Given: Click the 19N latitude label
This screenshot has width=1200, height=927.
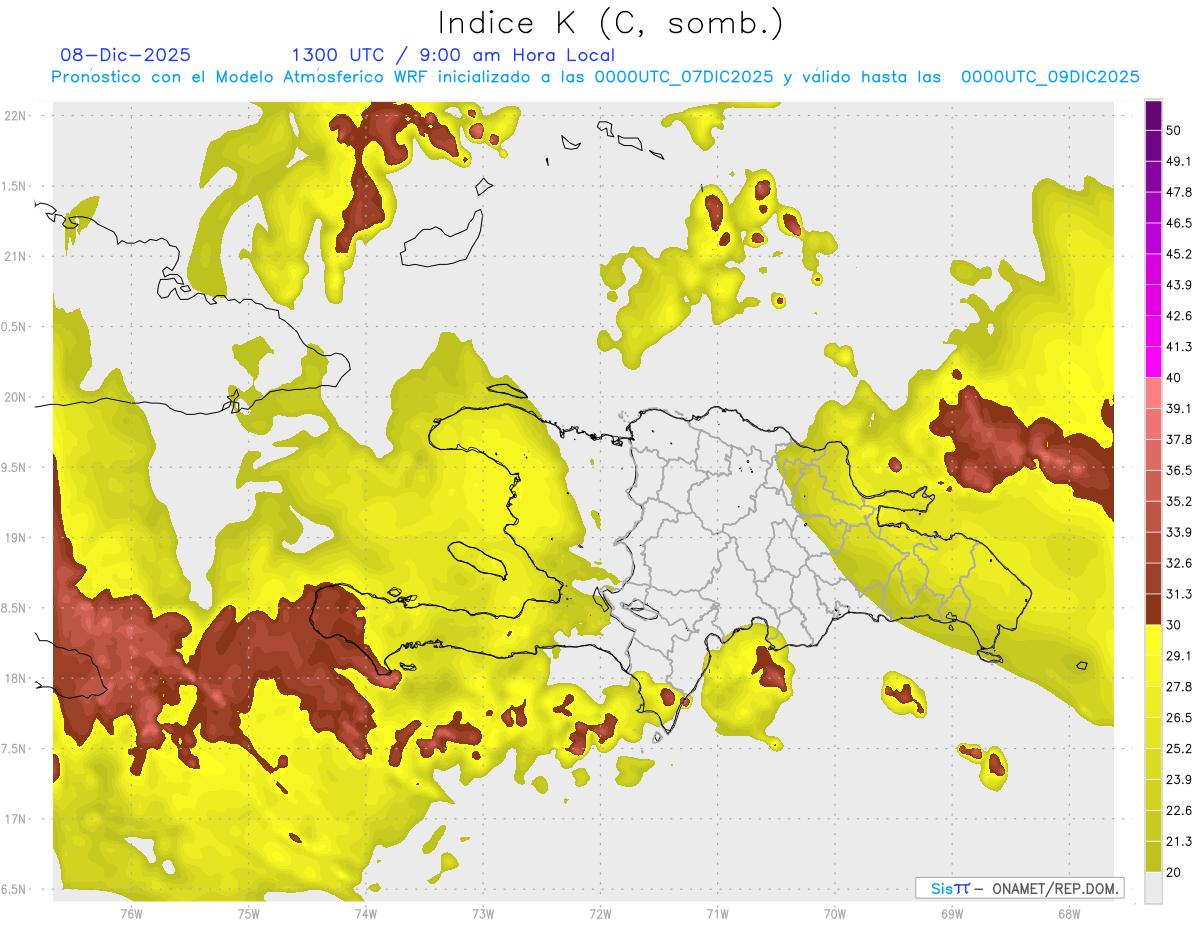Looking at the screenshot, I should (x=15, y=538).
